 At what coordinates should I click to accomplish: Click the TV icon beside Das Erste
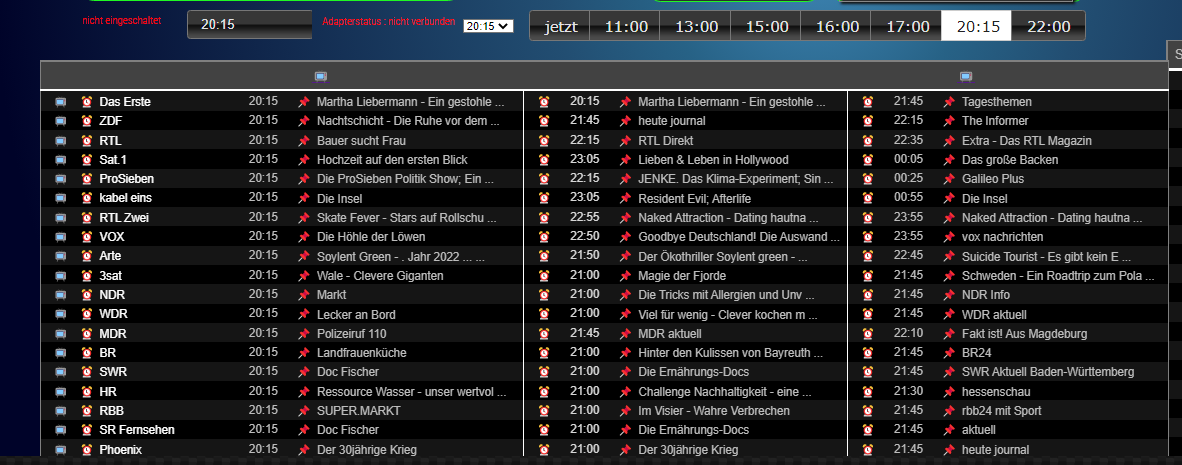[x=60, y=102]
